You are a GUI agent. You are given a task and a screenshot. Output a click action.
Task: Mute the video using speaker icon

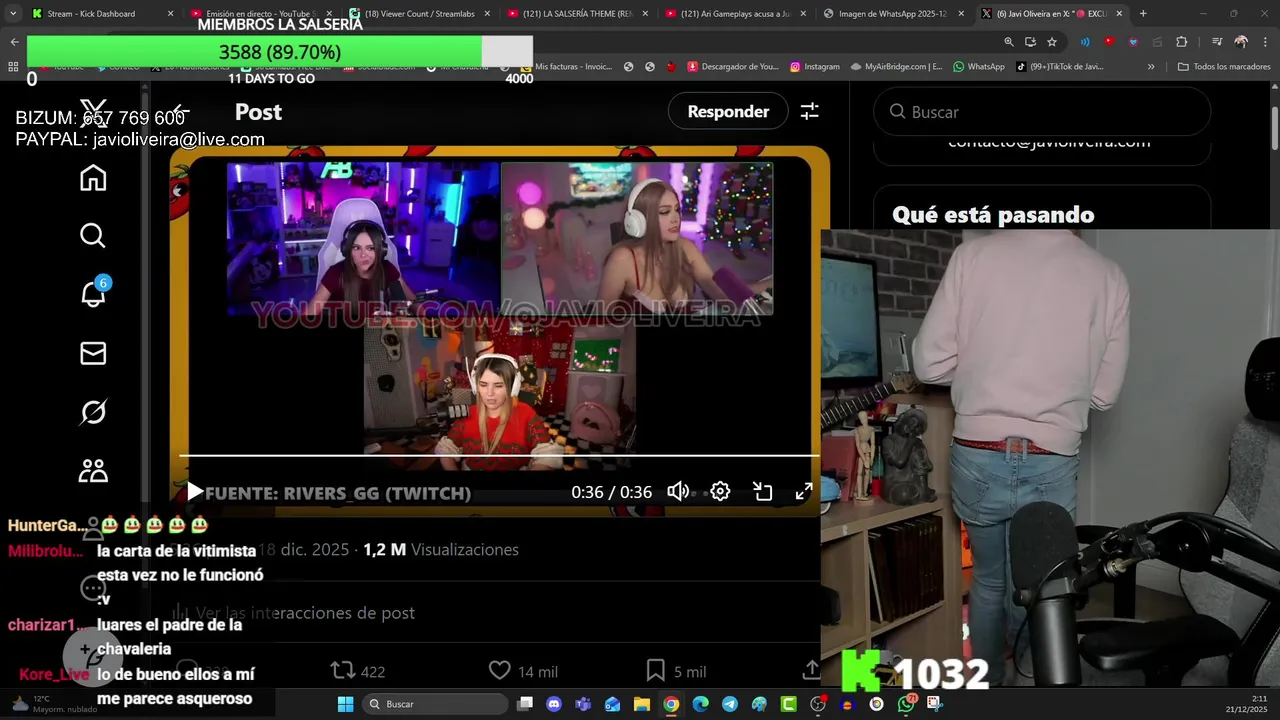click(678, 492)
